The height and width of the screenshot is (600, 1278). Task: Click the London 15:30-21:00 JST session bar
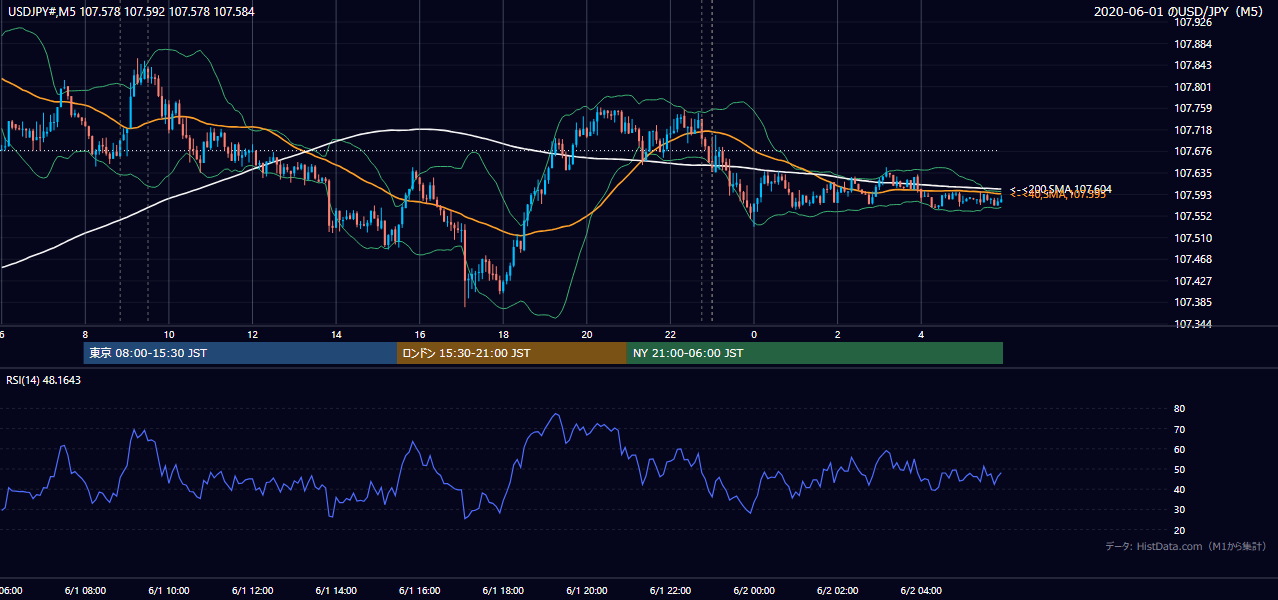pos(512,353)
